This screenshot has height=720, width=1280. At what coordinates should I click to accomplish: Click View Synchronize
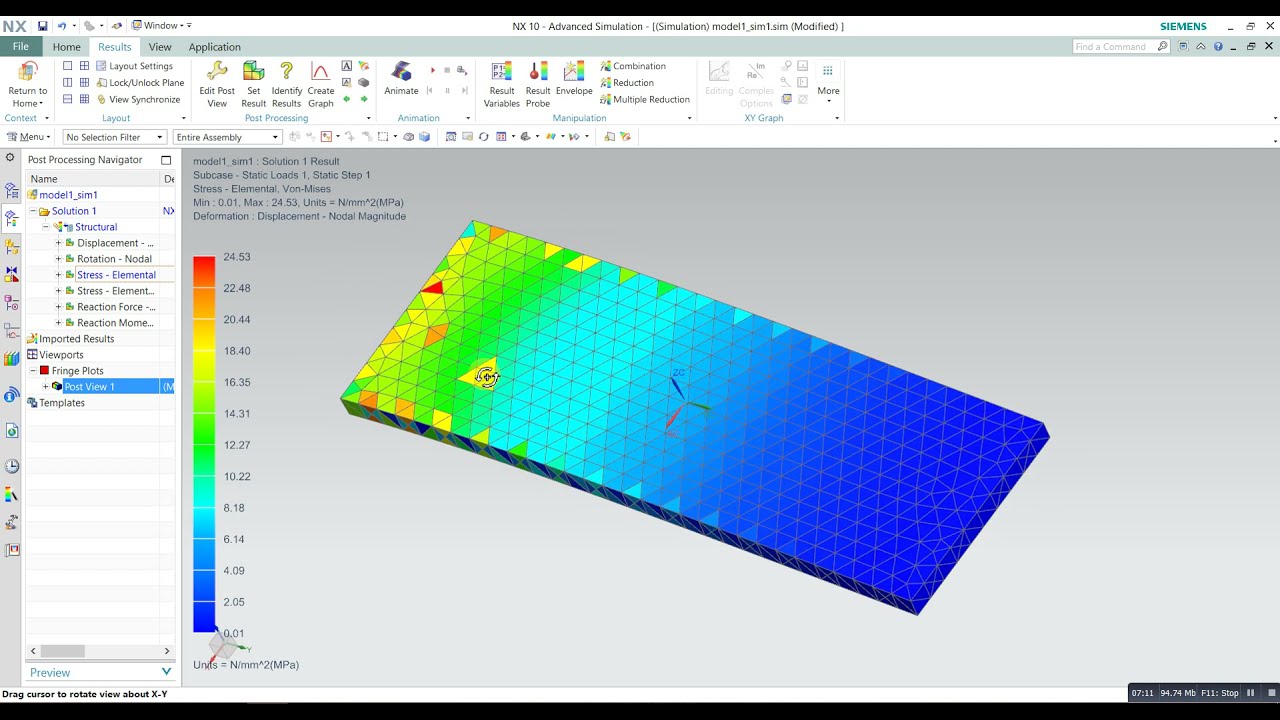138,99
